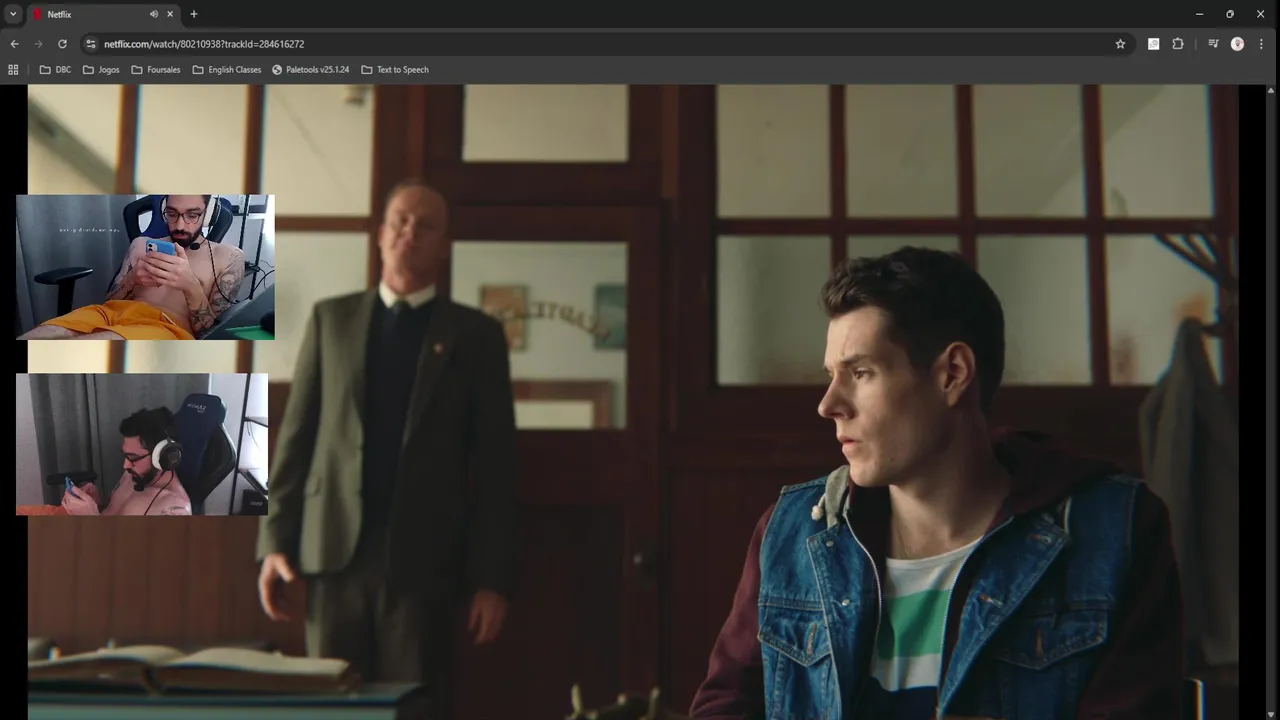The image size is (1280, 720).
Task: Minimize the Chrome window
Action: [x=1199, y=14]
